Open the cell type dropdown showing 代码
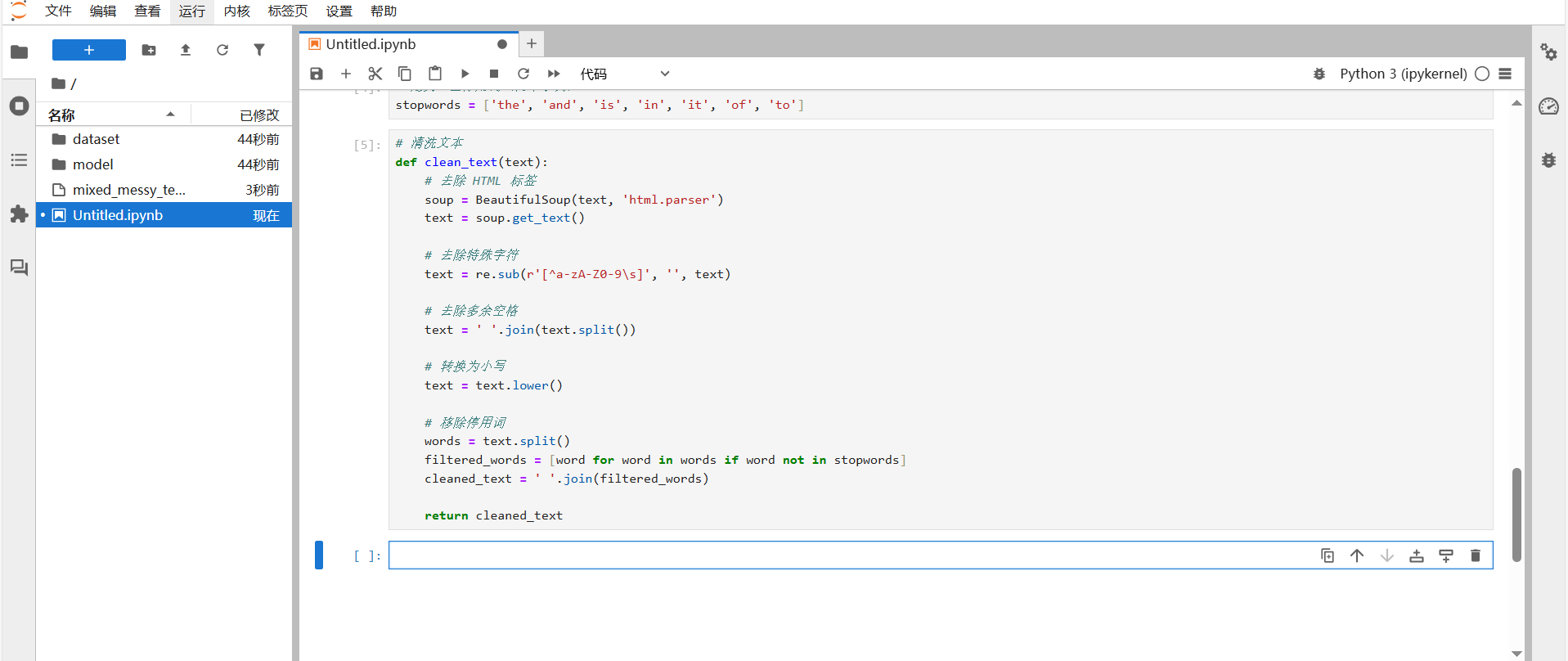 point(625,74)
